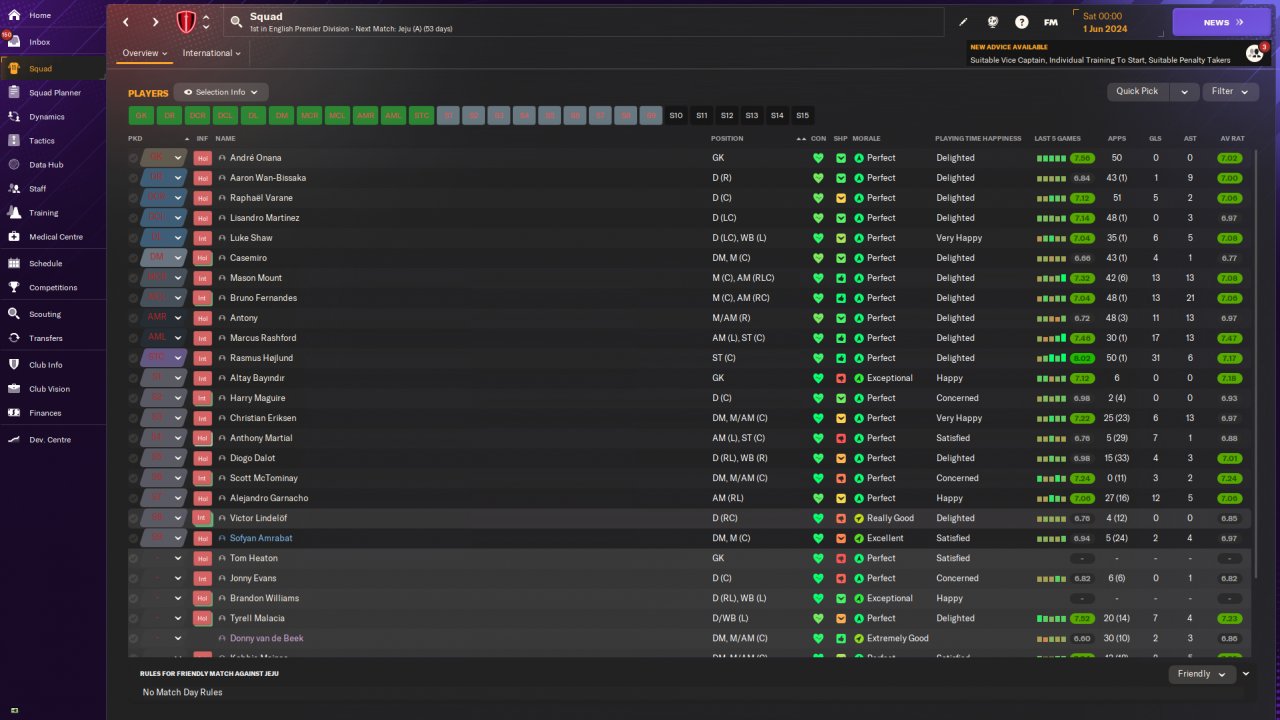
Task: Open the Competitions menu item
Action: (53, 288)
